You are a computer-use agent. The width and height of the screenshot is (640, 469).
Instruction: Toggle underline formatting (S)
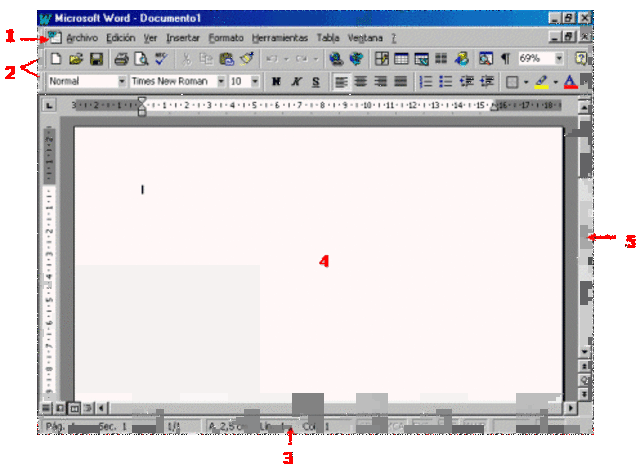point(316,82)
